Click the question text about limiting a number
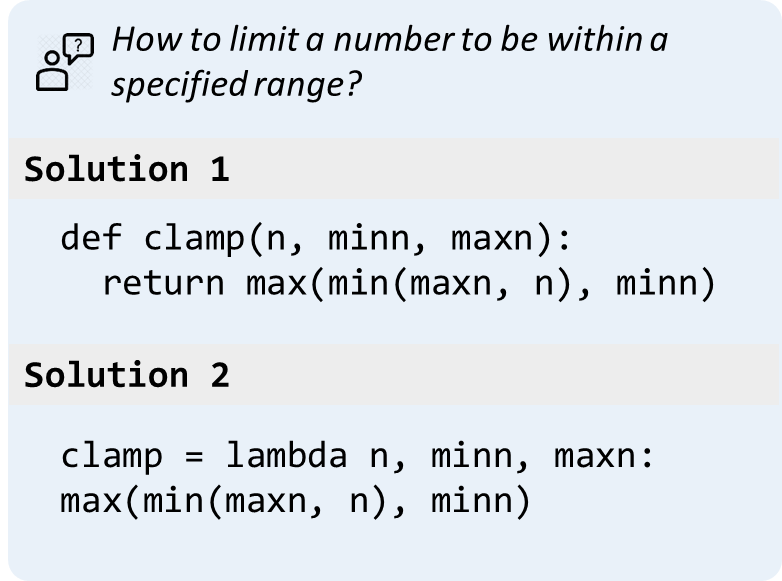The height and width of the screenshot is (581, 782). [x=389, y=62]
